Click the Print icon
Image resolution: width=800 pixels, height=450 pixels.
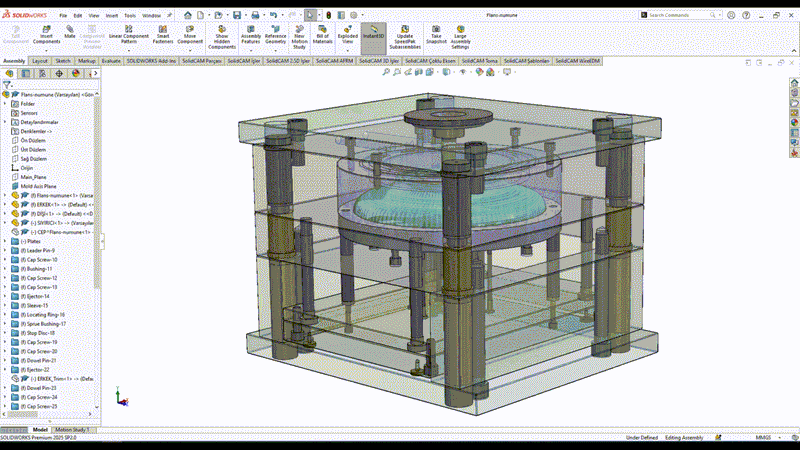255,15
